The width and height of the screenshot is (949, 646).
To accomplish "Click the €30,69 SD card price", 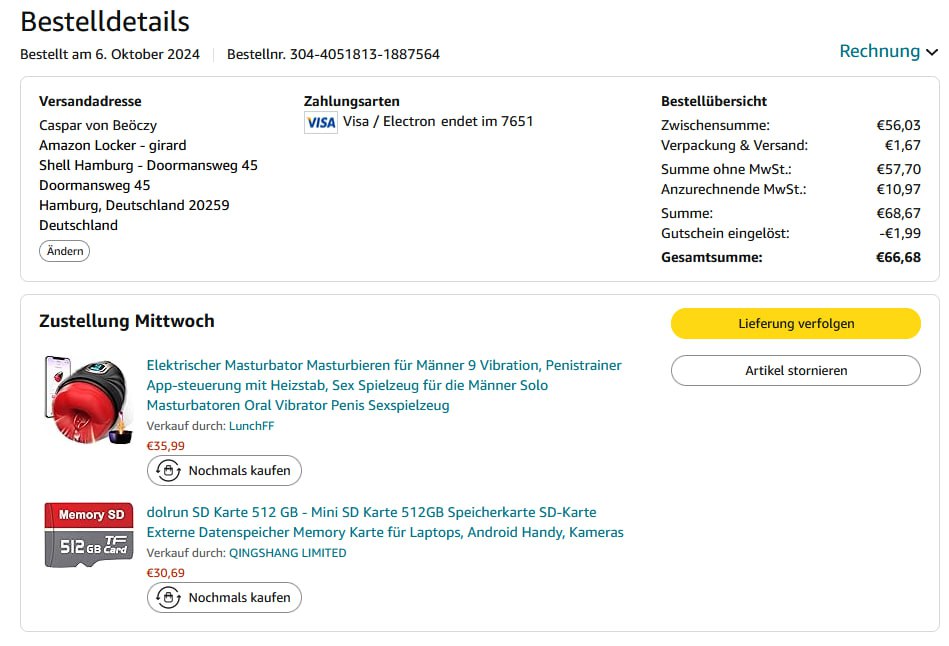I will click(166, 573).
